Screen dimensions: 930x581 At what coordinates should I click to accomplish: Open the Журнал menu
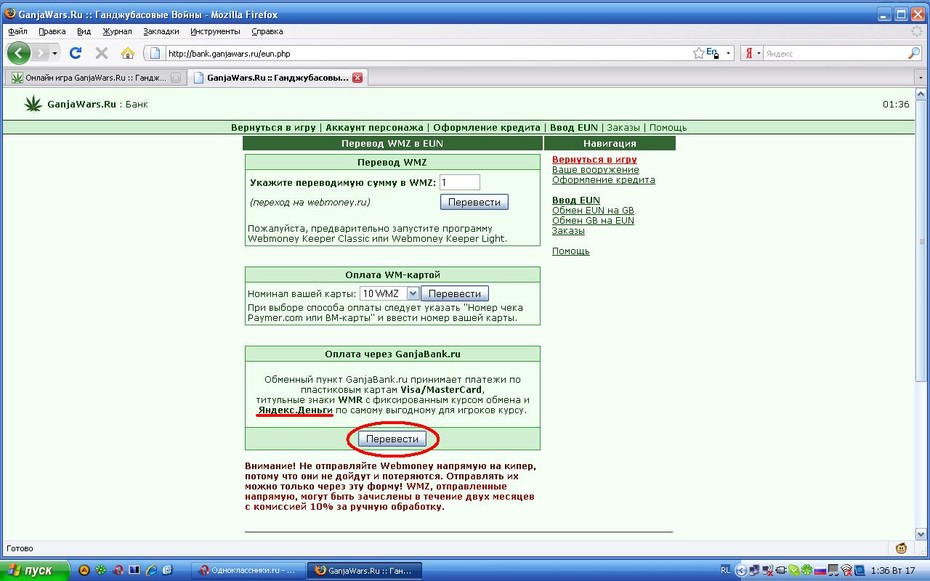coord(117,31)
